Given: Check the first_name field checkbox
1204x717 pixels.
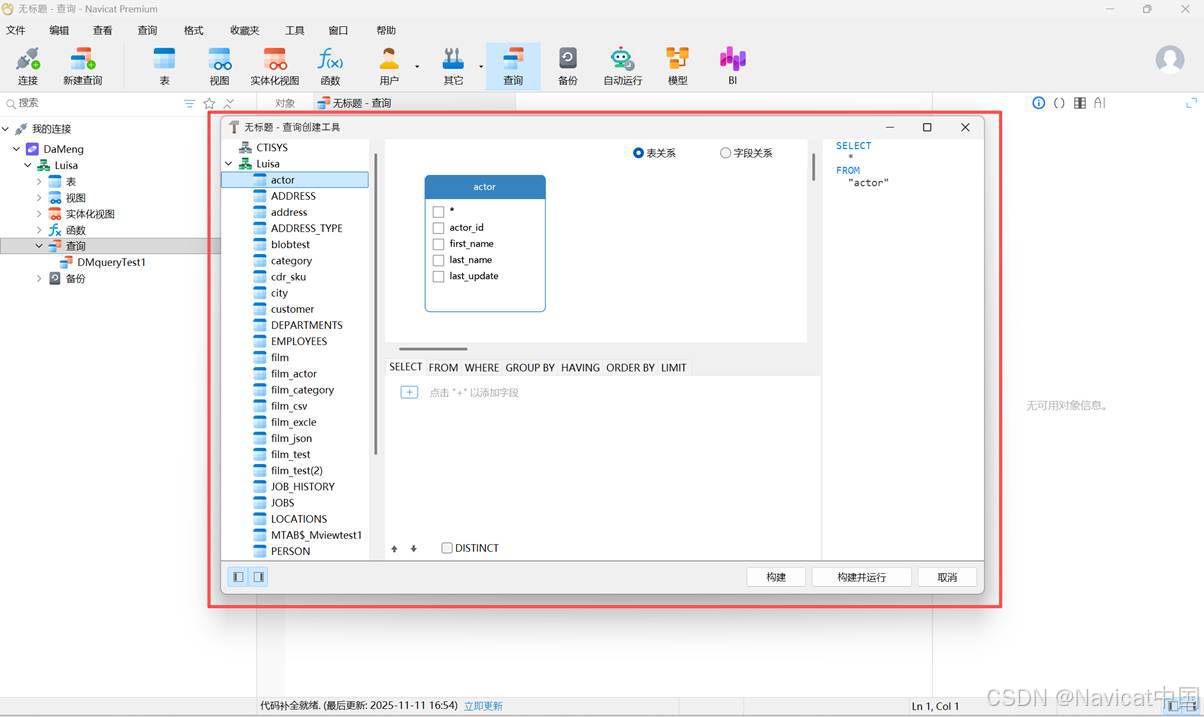Looking at the screenshot, I should [438, 244].
